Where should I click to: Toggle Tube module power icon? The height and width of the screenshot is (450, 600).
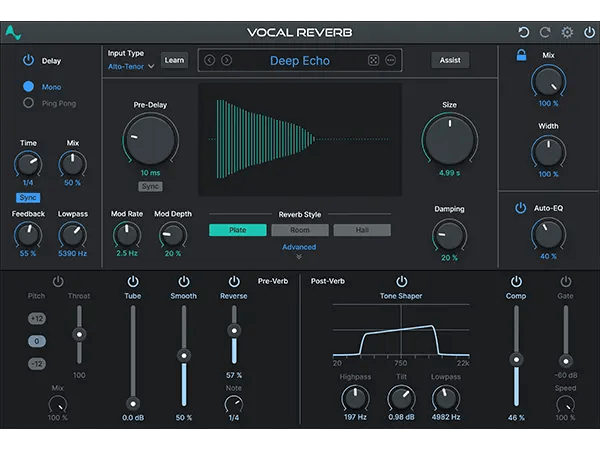tap(133, 281)
